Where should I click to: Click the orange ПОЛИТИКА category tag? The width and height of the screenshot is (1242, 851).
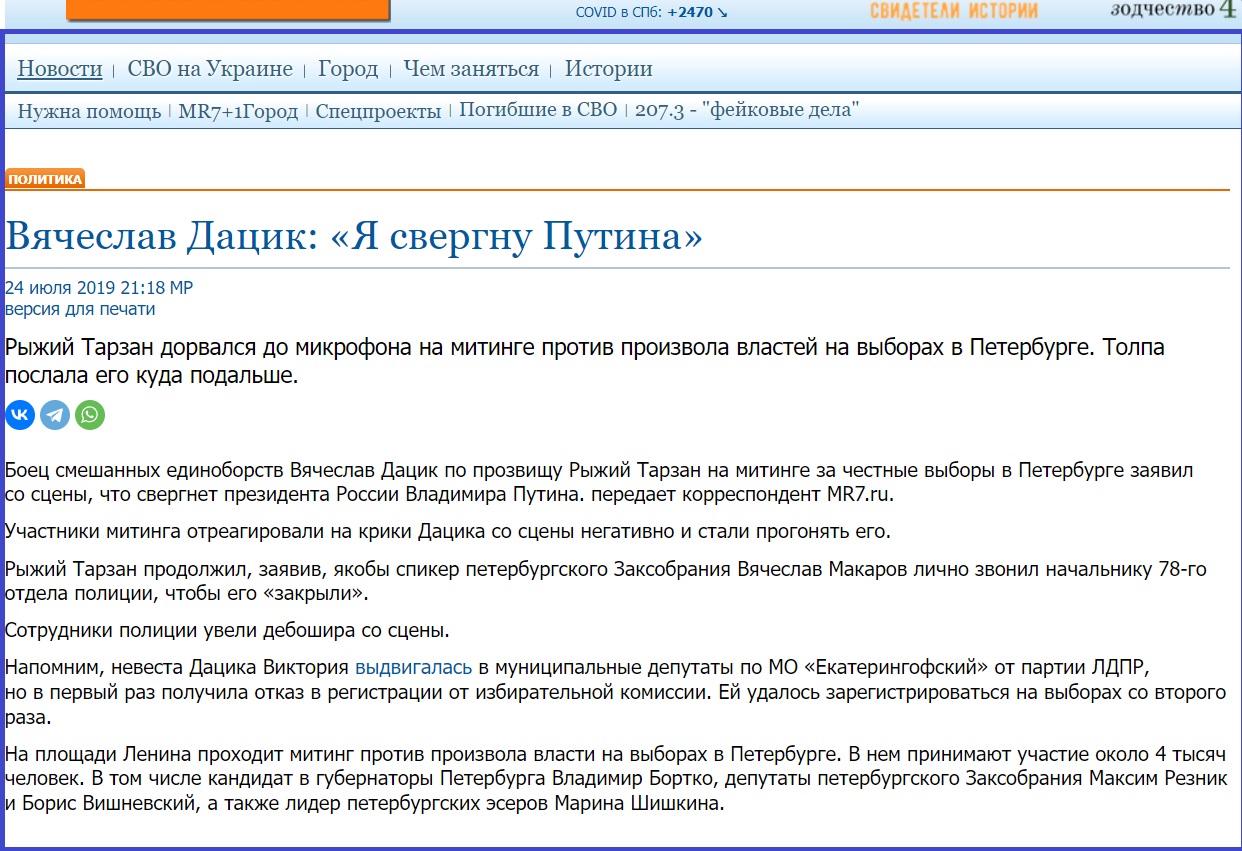click(45, 179)
